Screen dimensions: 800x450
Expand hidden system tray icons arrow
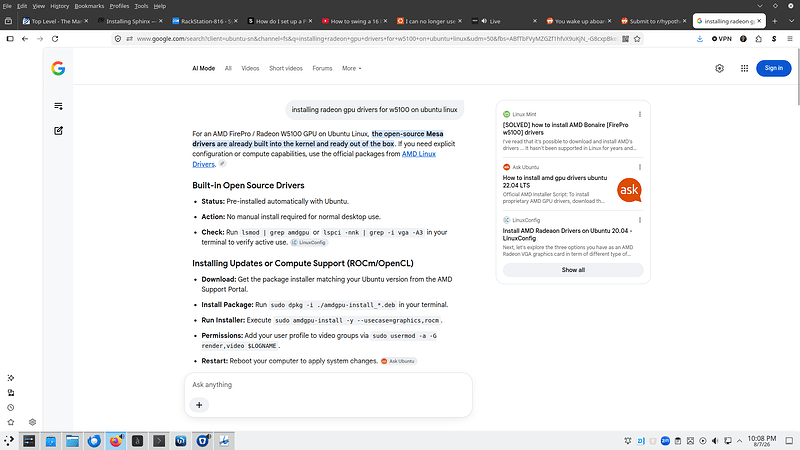pos(739,441)
